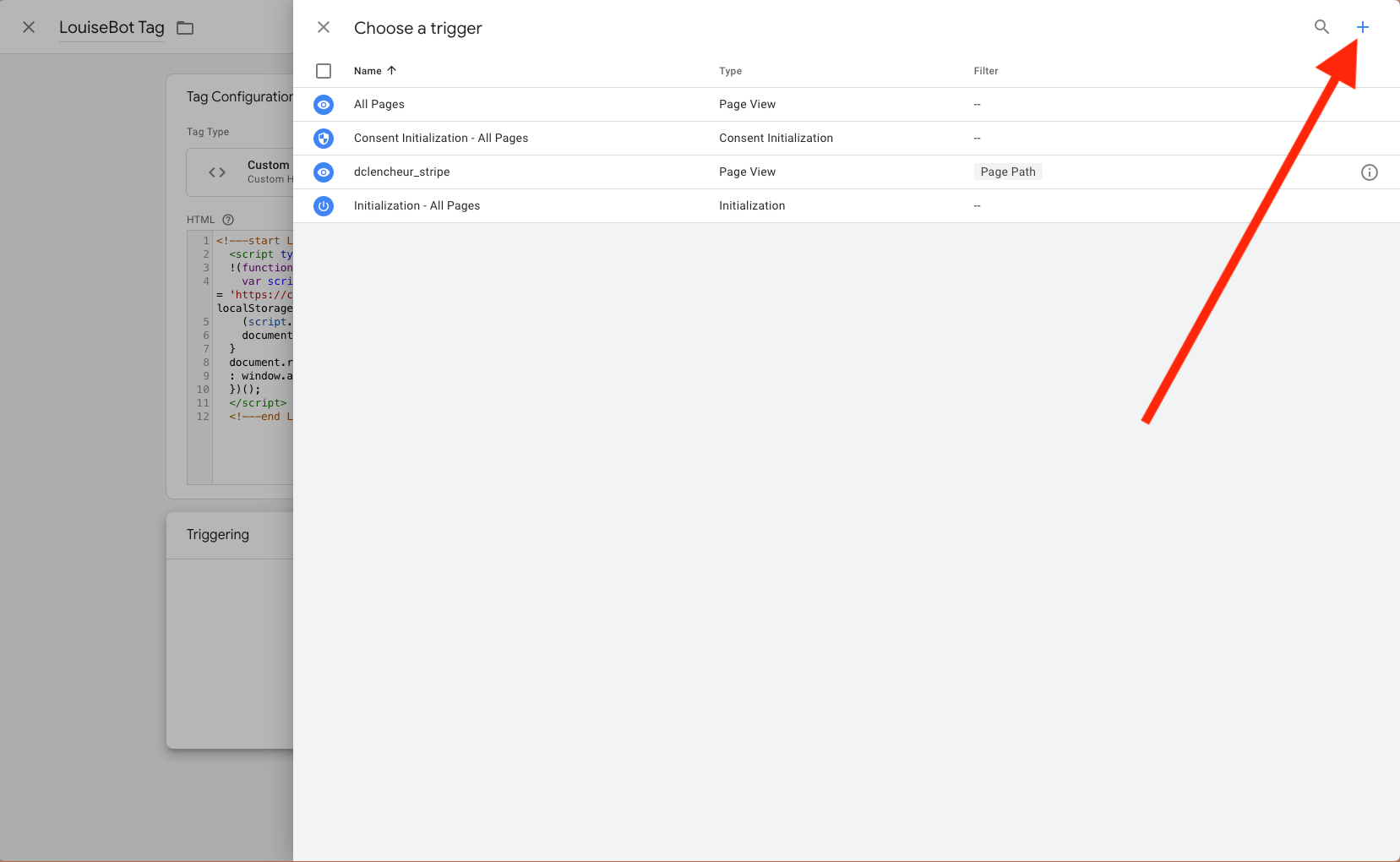Close the LouiseBot Tag editor

(x=29, y=28)
